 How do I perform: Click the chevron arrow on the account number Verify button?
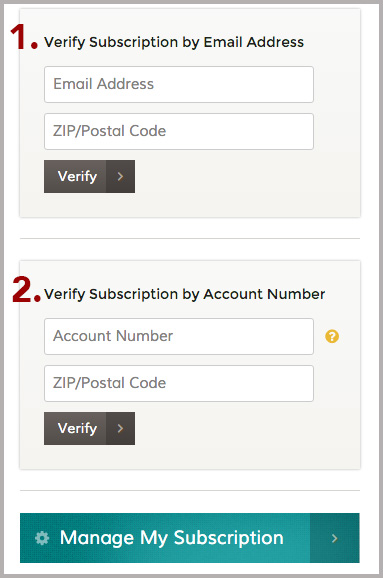point(120,428)
